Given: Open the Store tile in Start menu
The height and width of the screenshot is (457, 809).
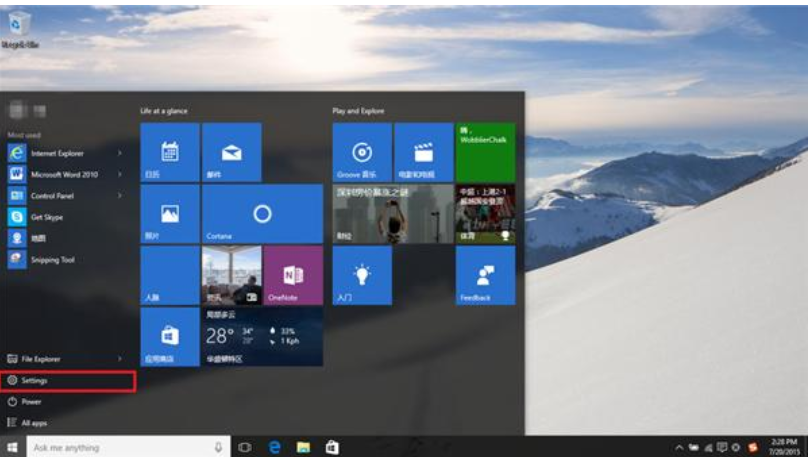Looking at the screenshot, I should [170, 336].
